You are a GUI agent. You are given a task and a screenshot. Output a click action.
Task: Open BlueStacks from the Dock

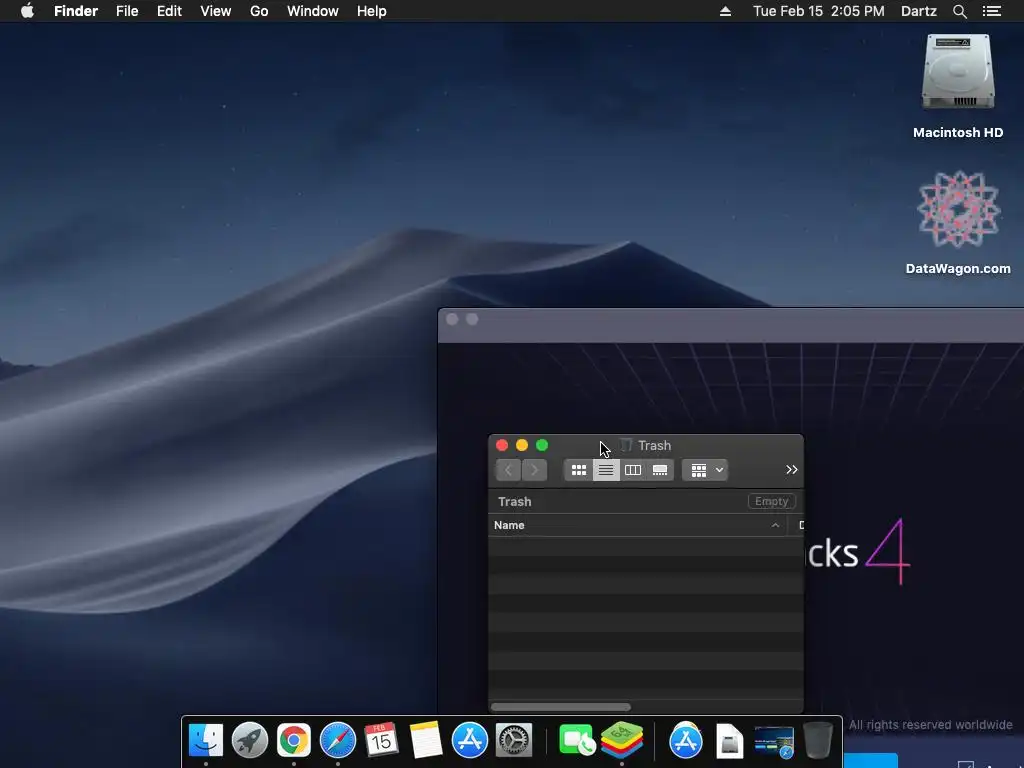pyautogui.click(x=621, y=741)
